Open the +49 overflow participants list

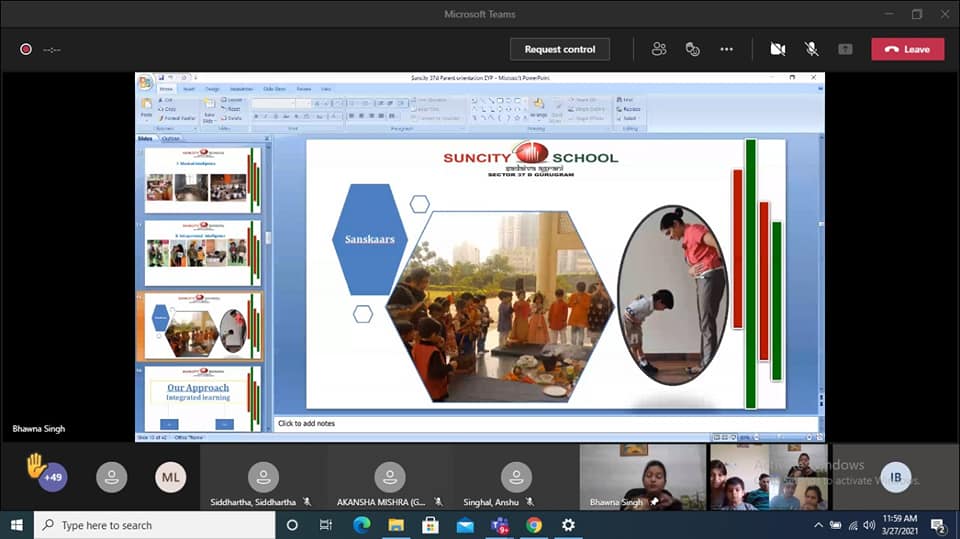click(x=53, y=477)
